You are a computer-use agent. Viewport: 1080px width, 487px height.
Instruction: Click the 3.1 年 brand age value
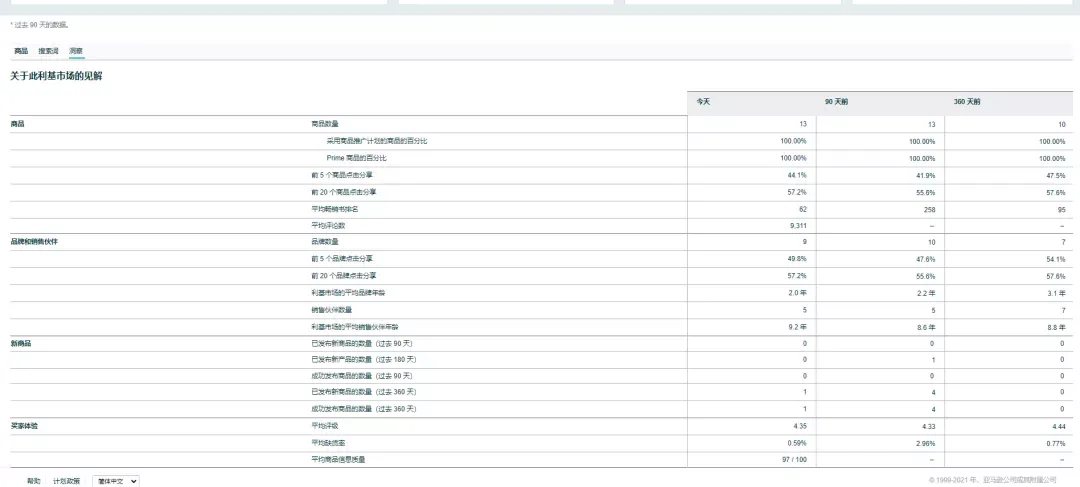click(1056, 293)
